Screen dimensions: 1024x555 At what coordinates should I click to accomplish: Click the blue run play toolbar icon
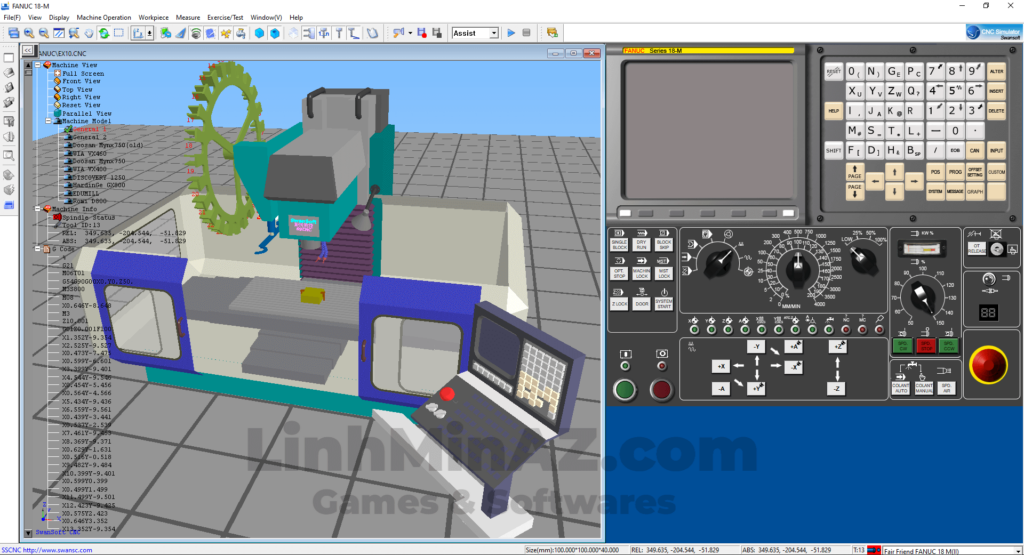point(511,33)
